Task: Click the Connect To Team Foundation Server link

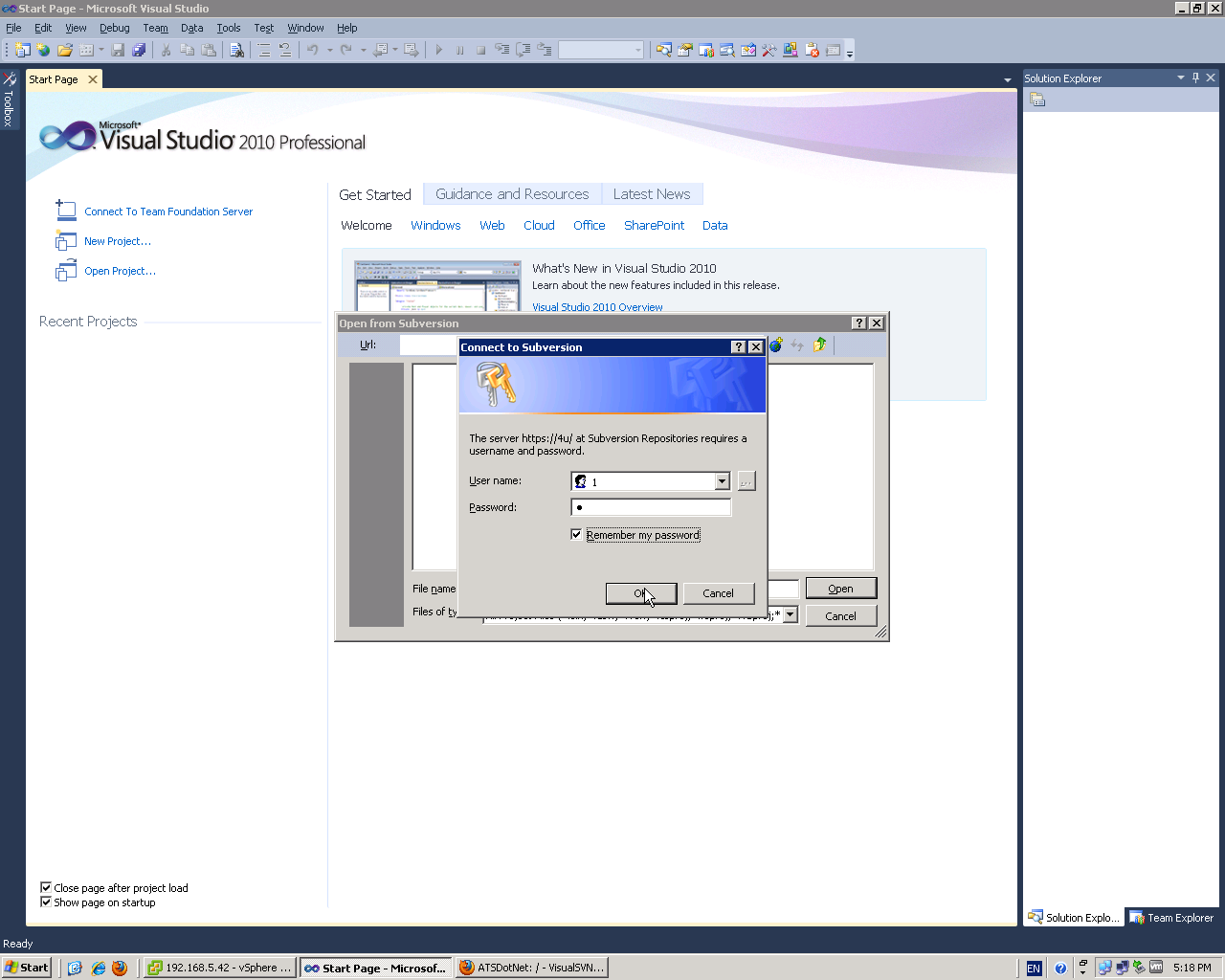Action: pos(168,212)
